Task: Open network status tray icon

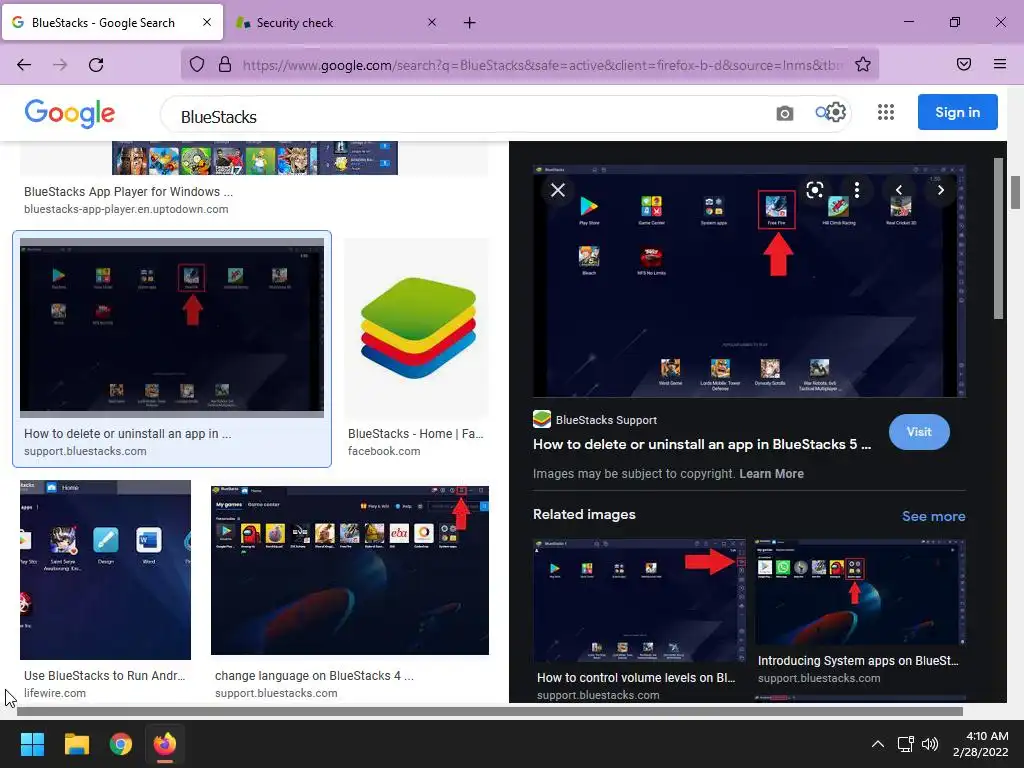Action: point(905,744)
